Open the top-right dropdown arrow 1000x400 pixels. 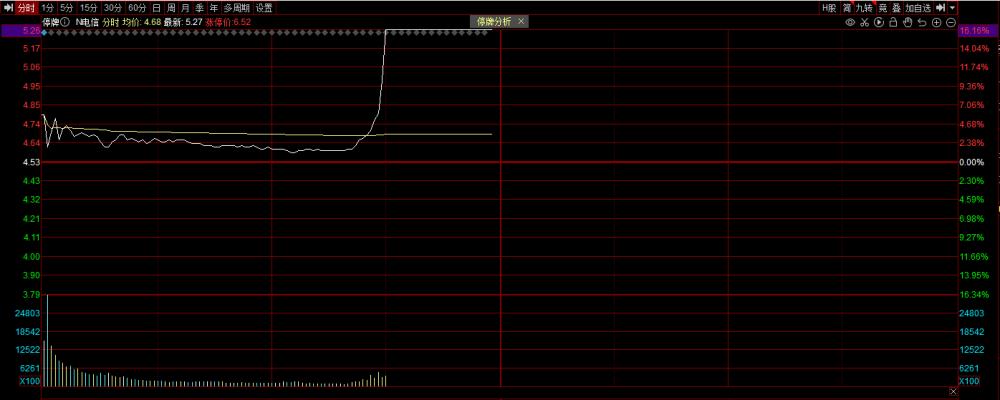click(x=952, y=8)
